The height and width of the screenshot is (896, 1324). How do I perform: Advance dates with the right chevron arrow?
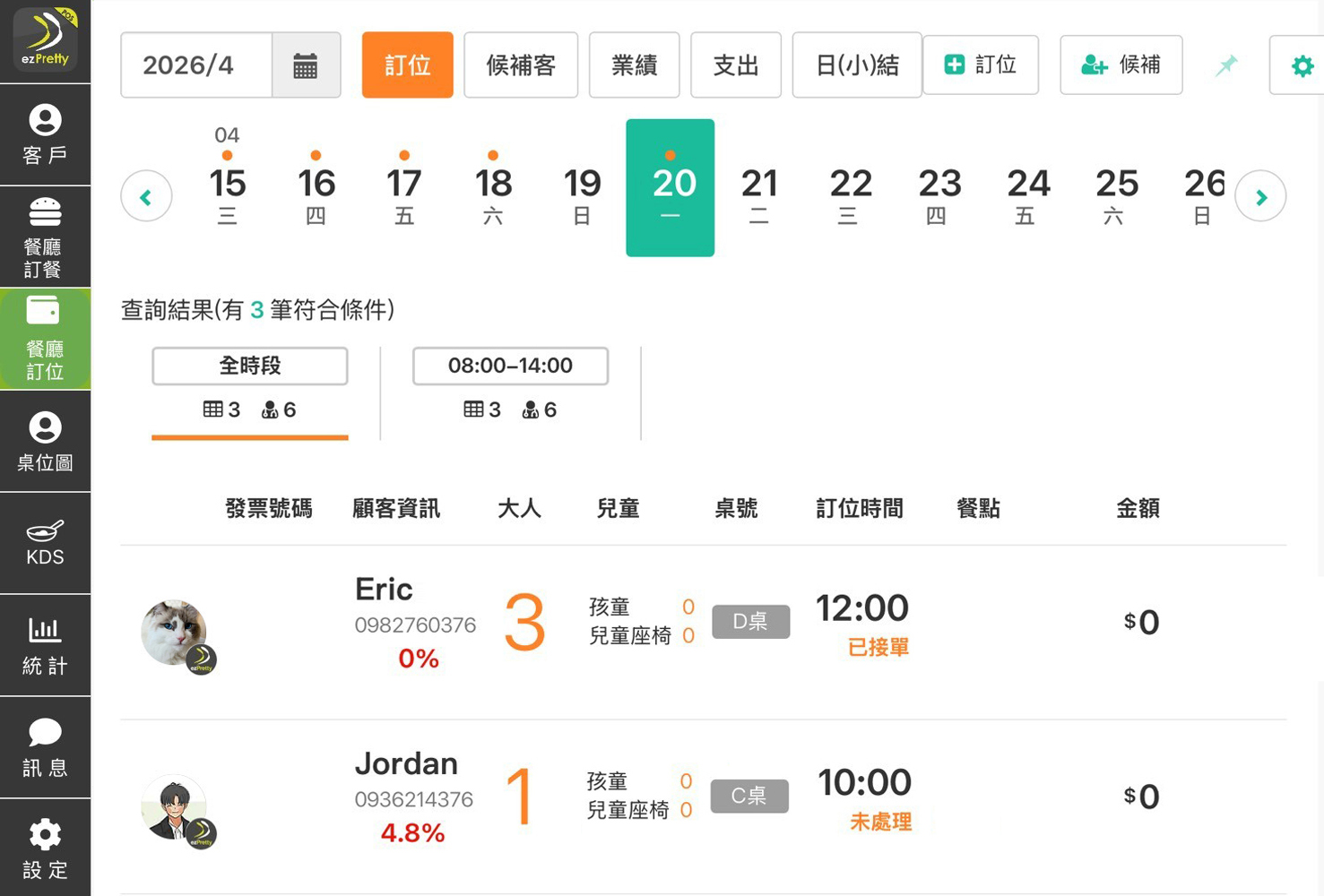point(1261,195)
